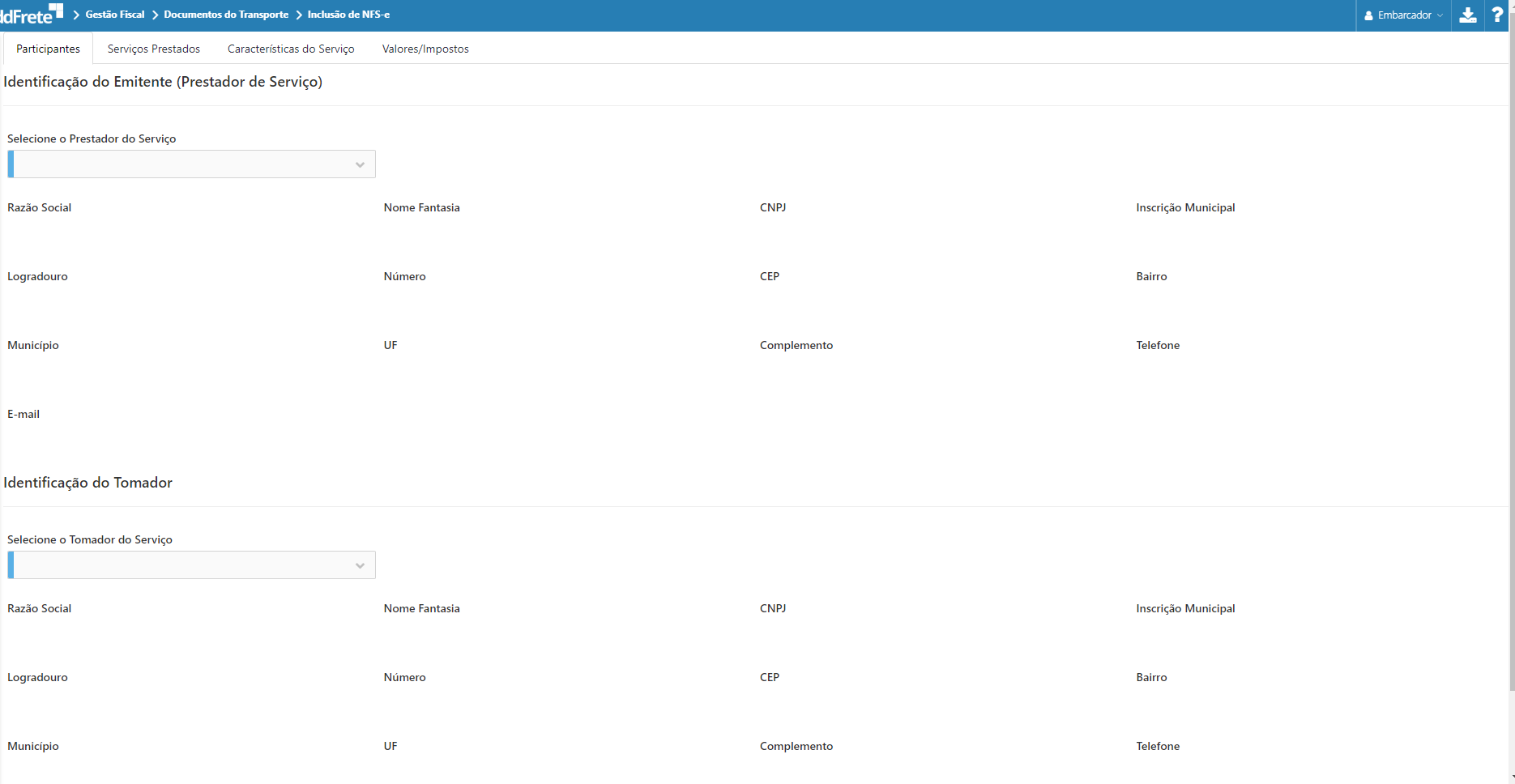Viewport: 1515px width, 784px height.
Task: Click Inscrição Municipal label in Tomador section
Action: click(1185, 608)
